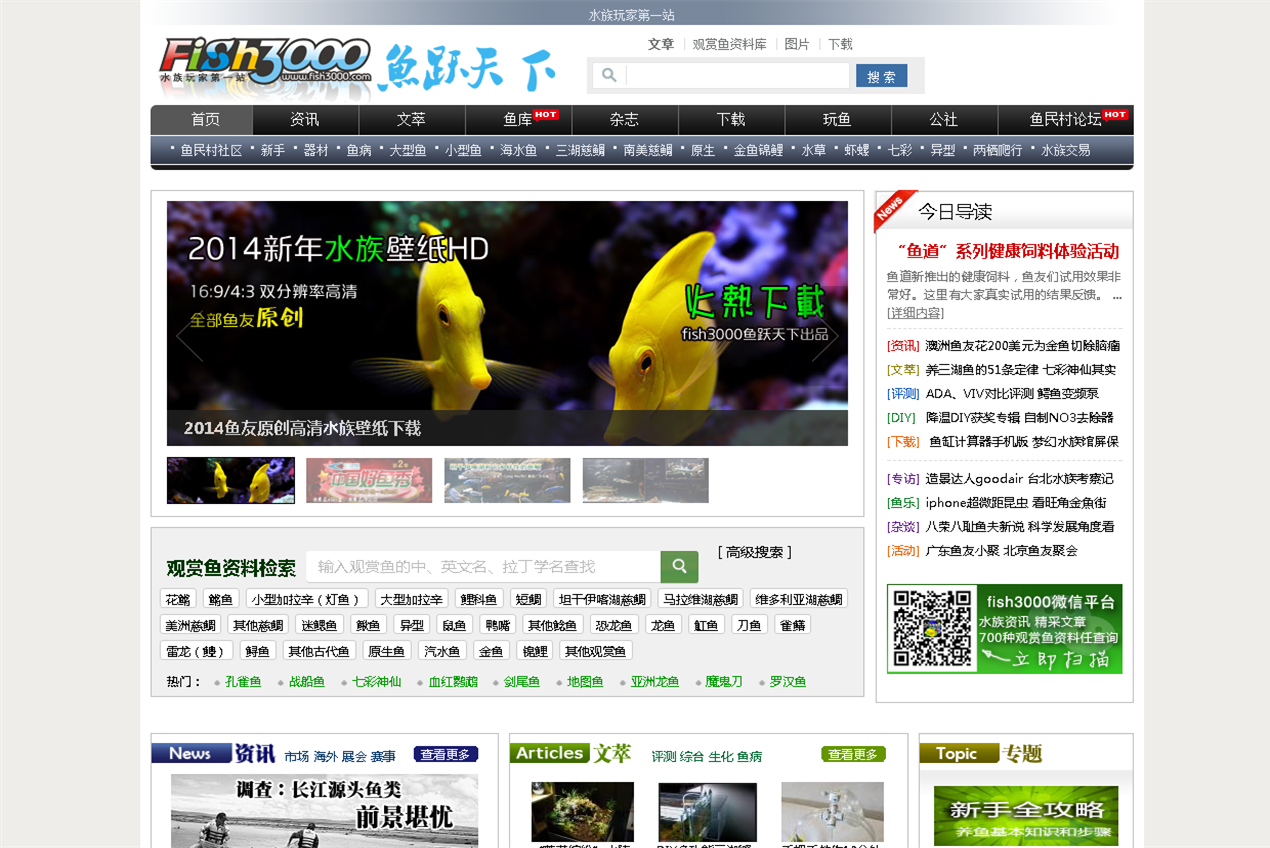The width and height of the screenshot is (1270, 848).
Task: Select 下载 search category above search box
Action: tap(840, 44)
